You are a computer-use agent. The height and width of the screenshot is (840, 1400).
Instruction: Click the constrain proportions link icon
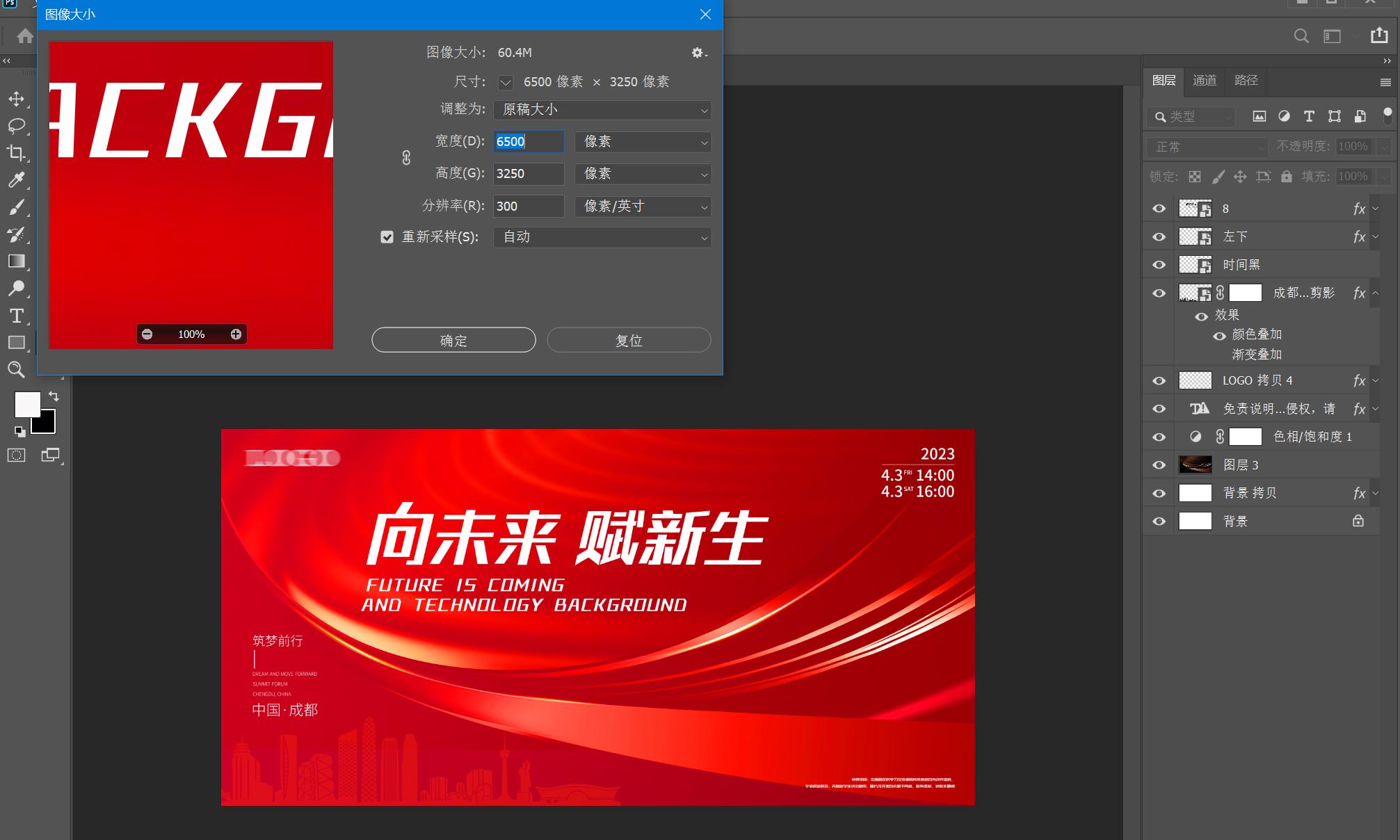click(x=406, y=158)
